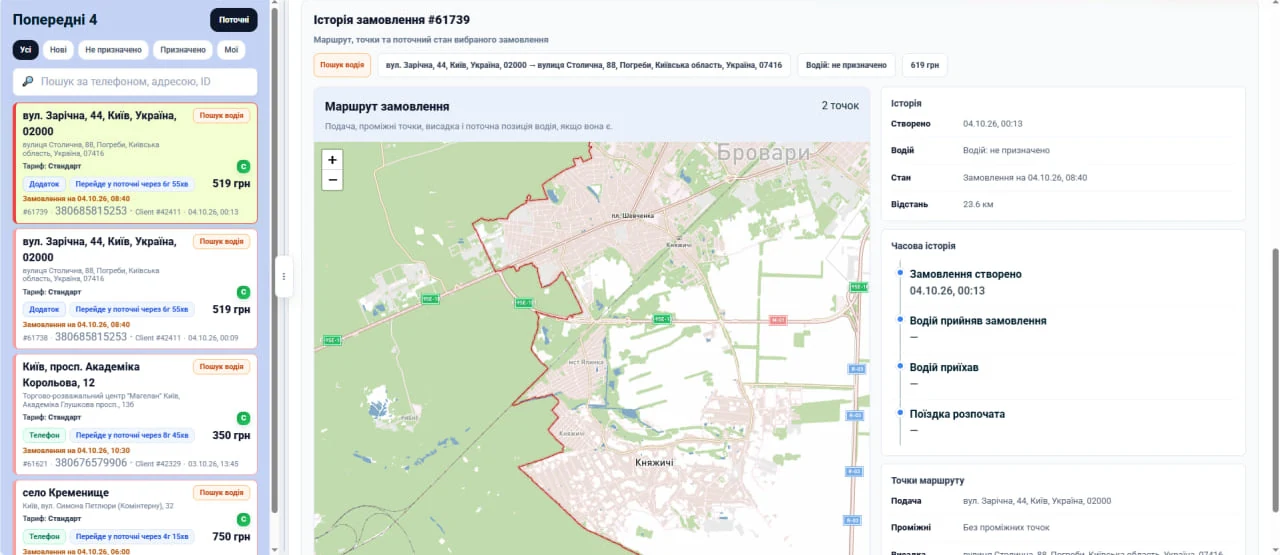Select the Призначено filter tab
1280x555 pixels.
[183, 50]
